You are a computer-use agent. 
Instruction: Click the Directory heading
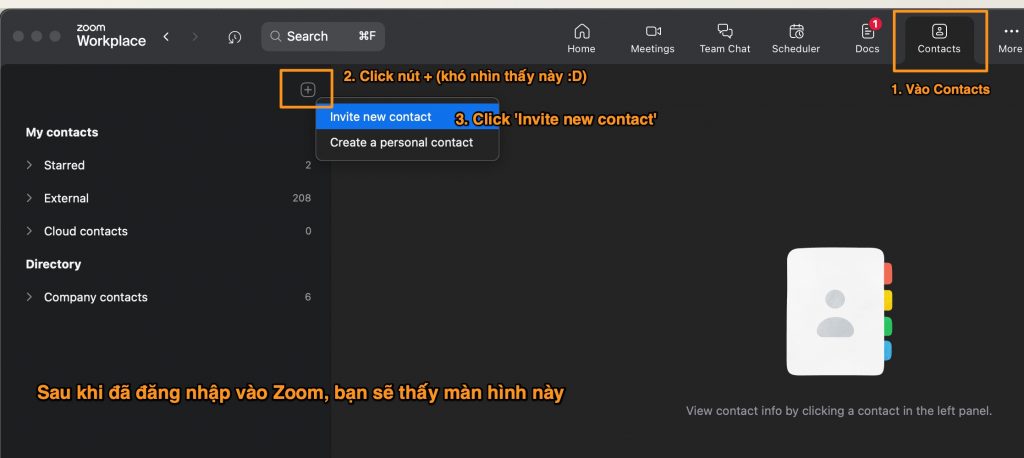click(x=54, y=264)
